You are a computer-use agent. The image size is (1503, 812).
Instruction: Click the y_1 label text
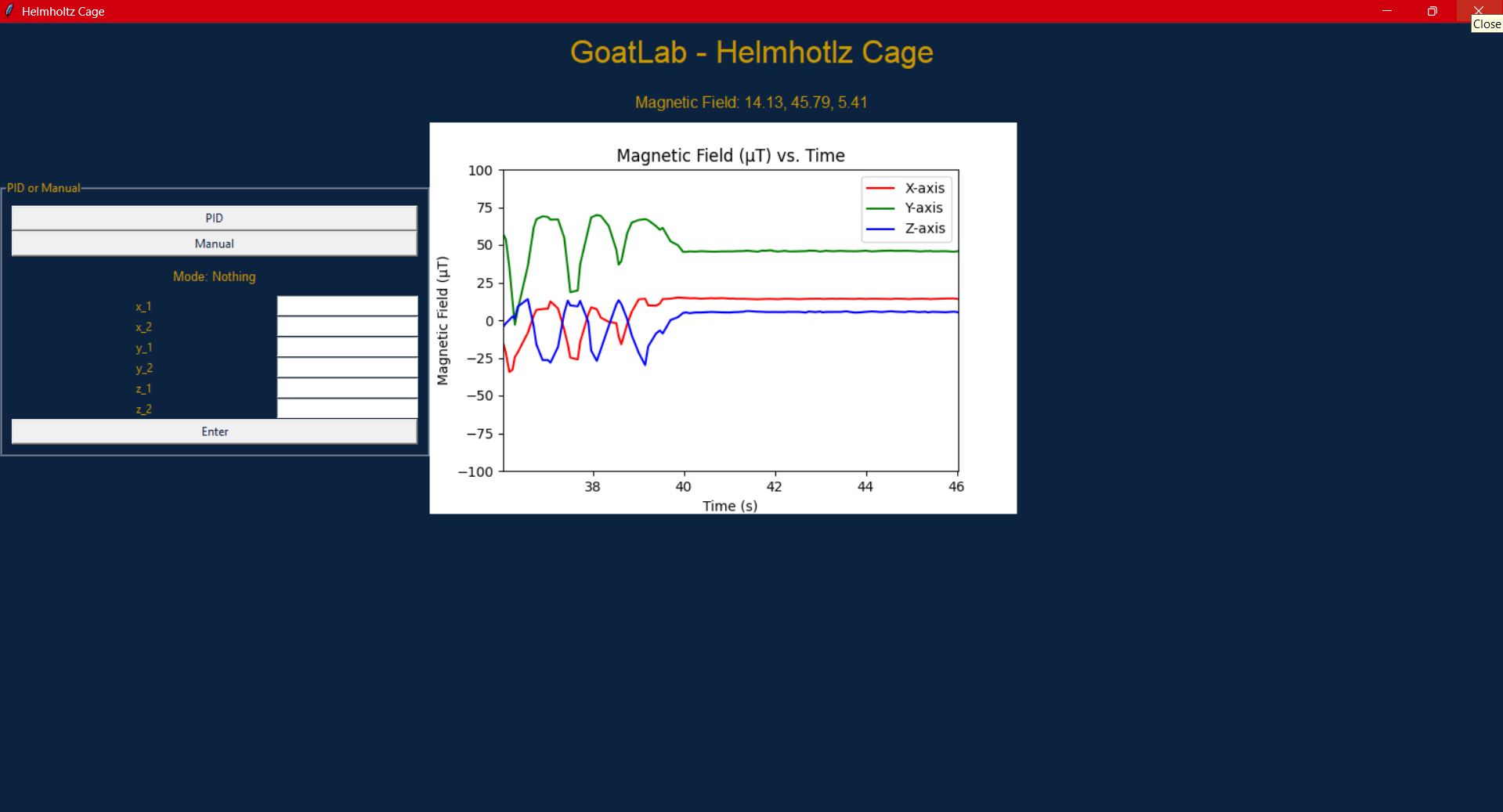tap(143, 348)
